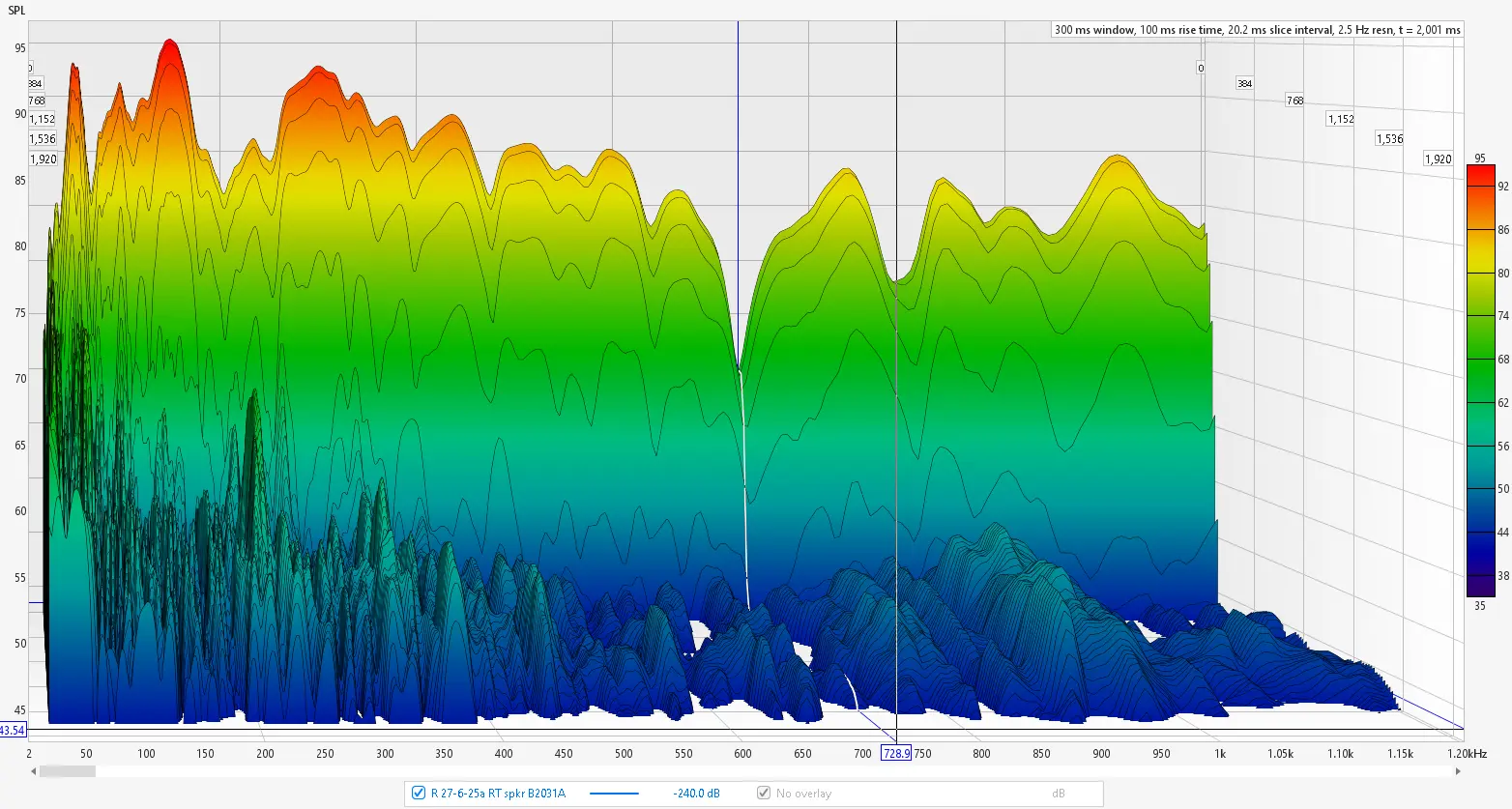The height and width of the screenshot is (809, 1512).
Task: Click the R 27-6-25a RT spkr B2031A legend label
Action: click(498, 794)
